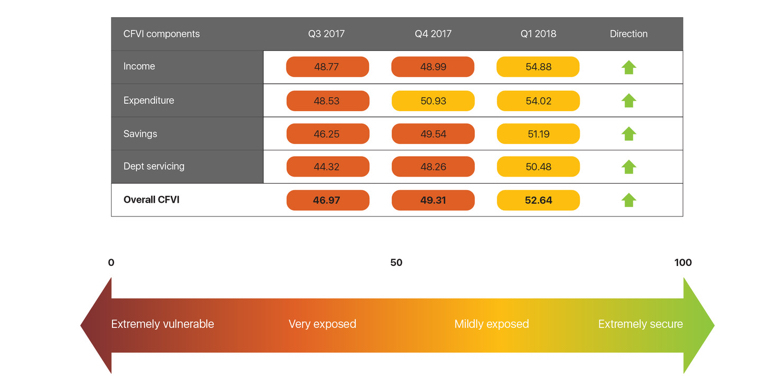Click the 49.31 Overall CFVI value
The height and width of the screenshot is (384, 768).
(x=433, y=200)
